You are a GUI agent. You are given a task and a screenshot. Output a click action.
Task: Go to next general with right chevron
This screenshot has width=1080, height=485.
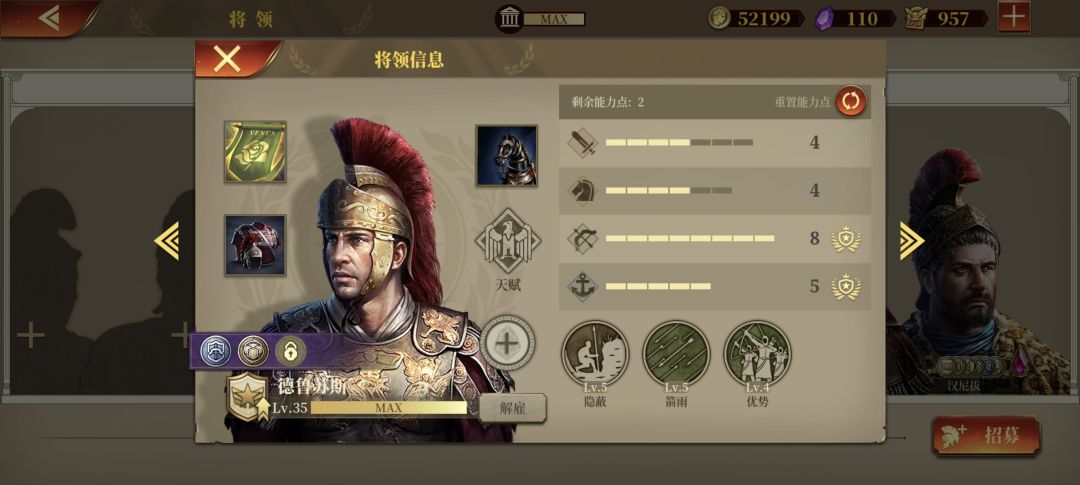[911, 240]
